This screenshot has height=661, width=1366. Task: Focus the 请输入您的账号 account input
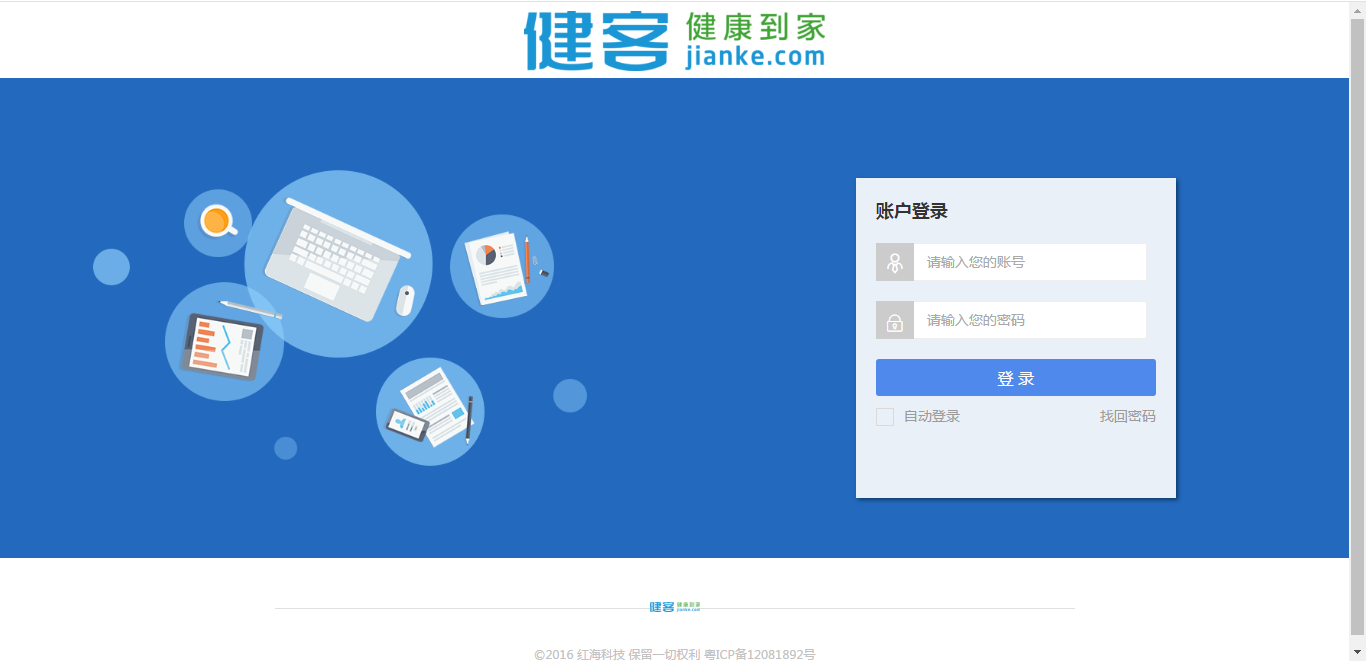pos(1030,262)
